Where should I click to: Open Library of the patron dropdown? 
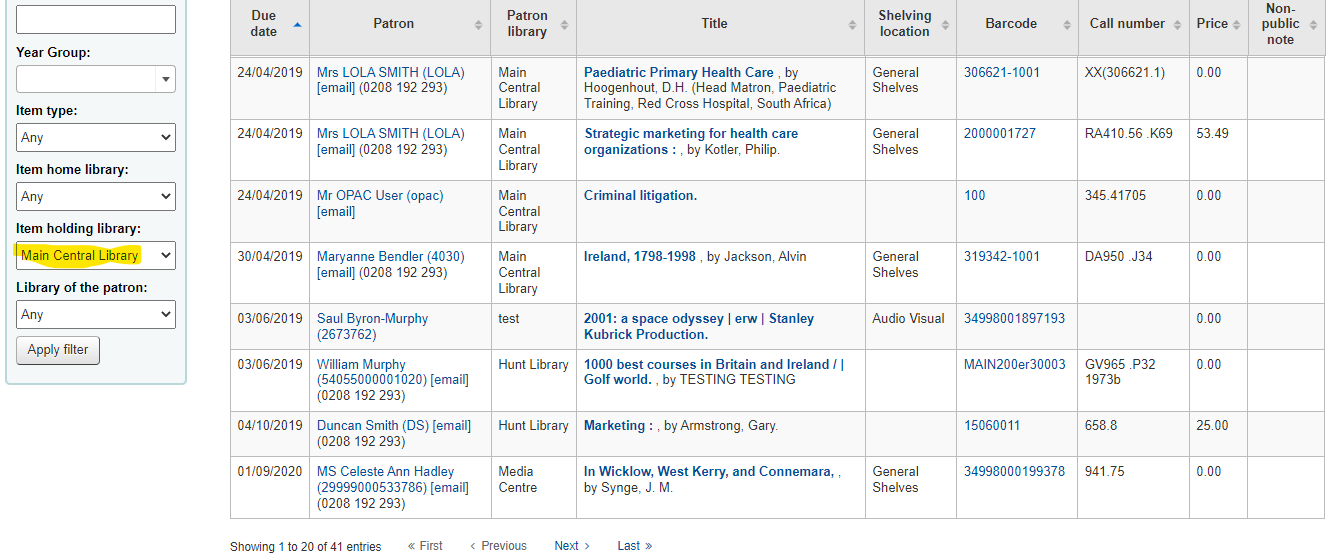[96, 314]
